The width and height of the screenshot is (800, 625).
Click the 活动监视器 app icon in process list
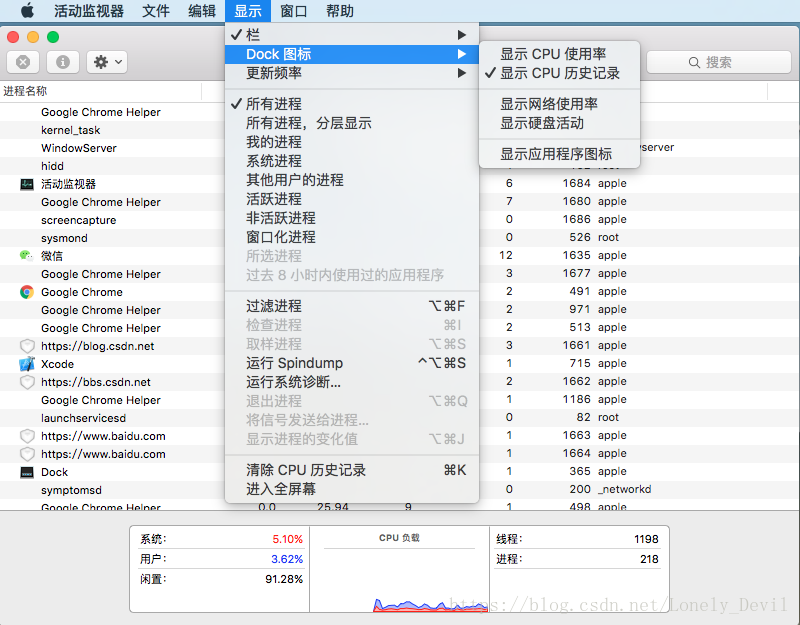[27, 184]
